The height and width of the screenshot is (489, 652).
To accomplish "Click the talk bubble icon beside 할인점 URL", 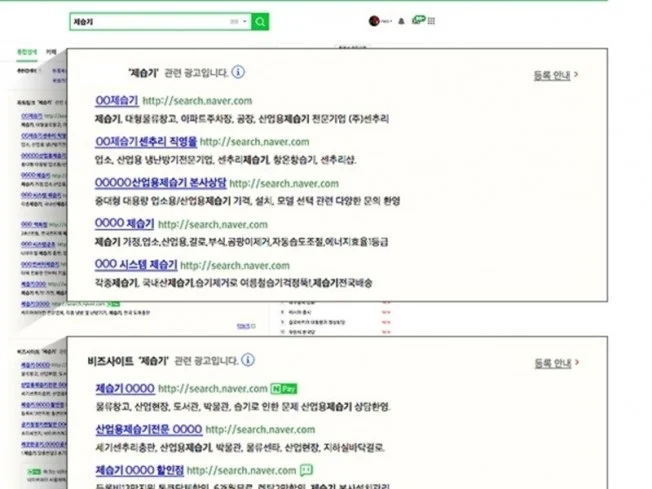I will tap(306, 470).
